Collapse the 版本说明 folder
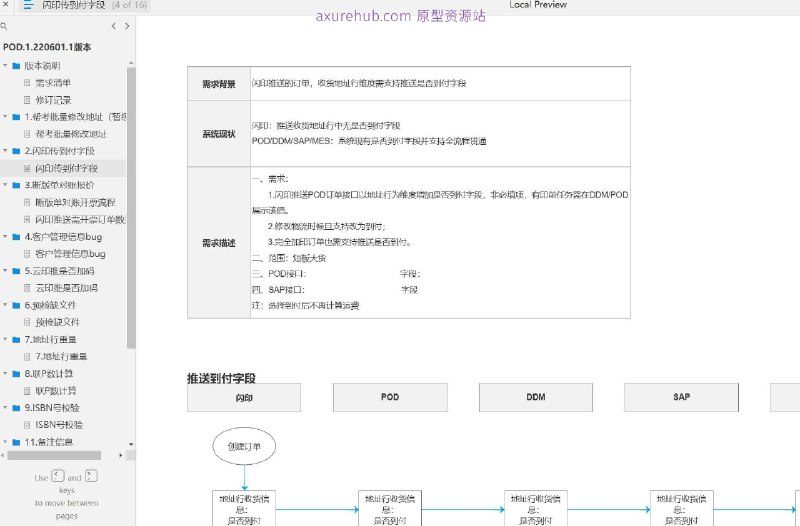The height and width of the screenshot is (526, 800). click(5, 66)
